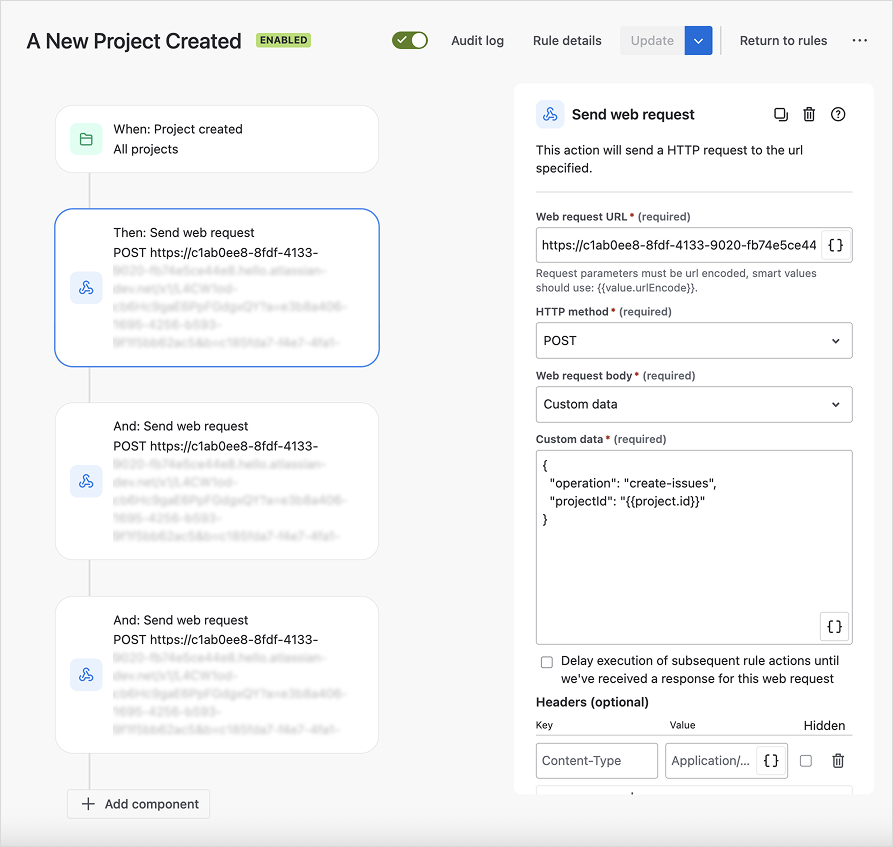Check Delay execution of subsequent rule actions
Viewport: 893px width, 847px height.
(x=546, y=662)
